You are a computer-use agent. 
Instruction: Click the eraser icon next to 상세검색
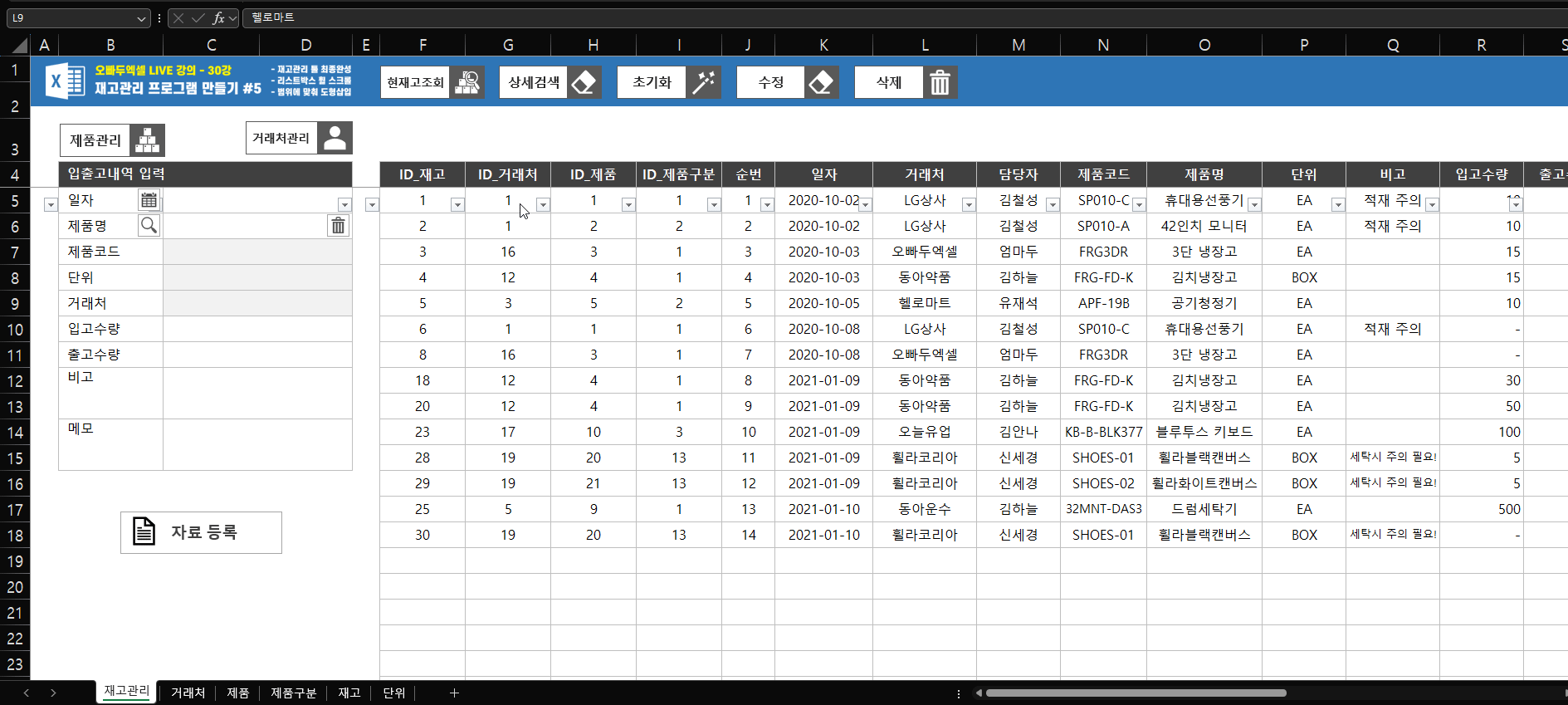584,82
